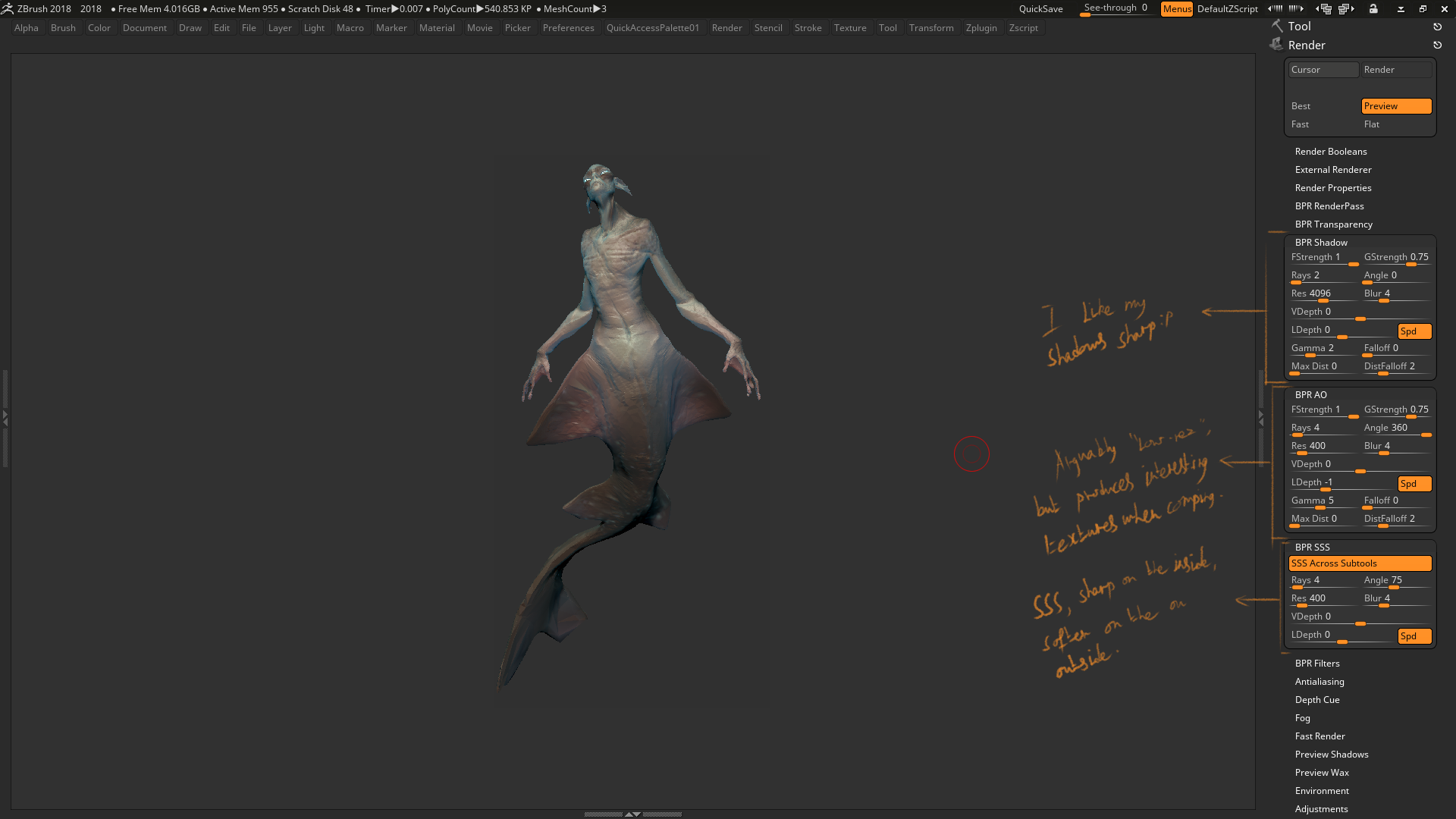Screen dimensions: 1456x819
Task: Click the QuickSave button
Action: [1040, 9]
